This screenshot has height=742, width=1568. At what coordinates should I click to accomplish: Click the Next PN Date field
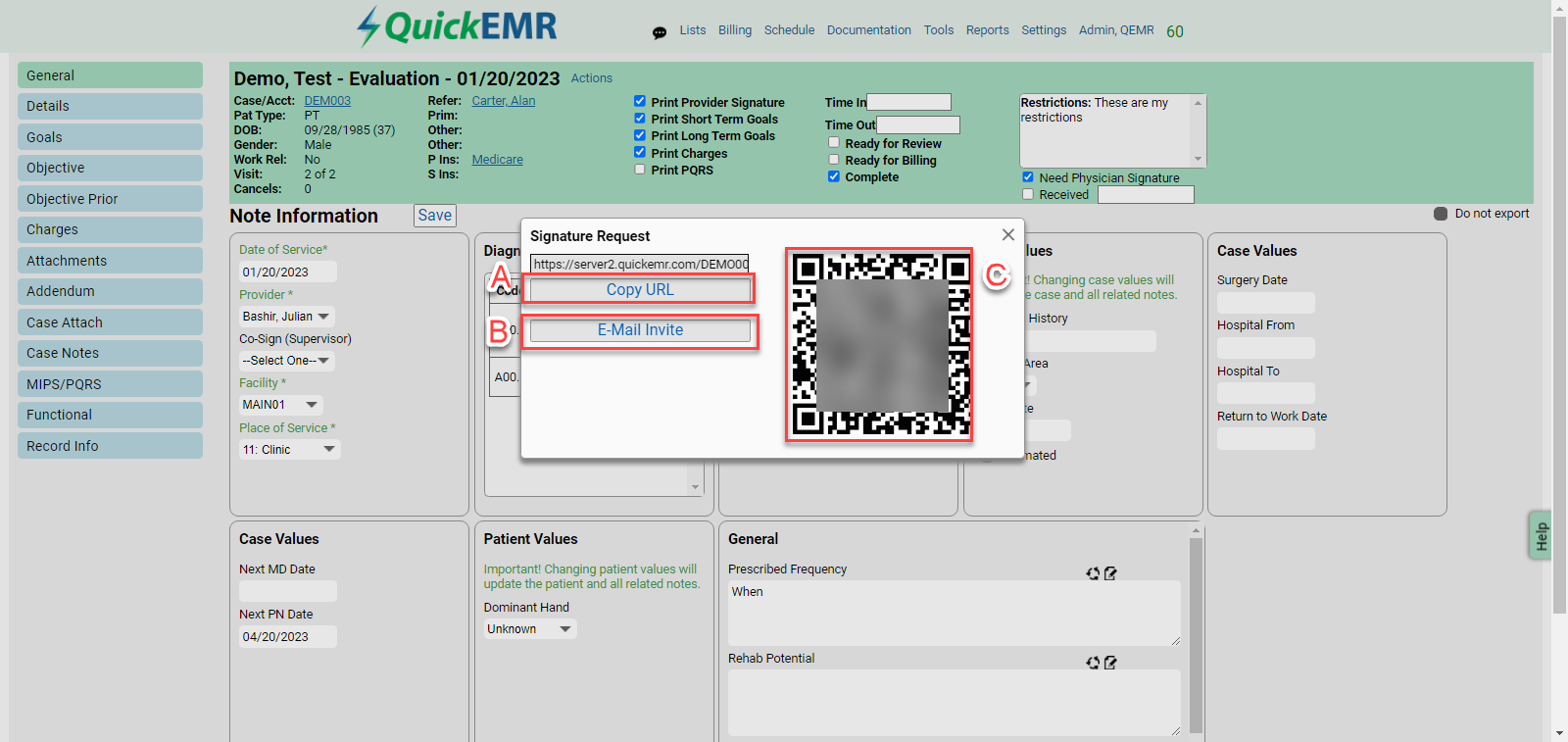[x=288, y=637]
